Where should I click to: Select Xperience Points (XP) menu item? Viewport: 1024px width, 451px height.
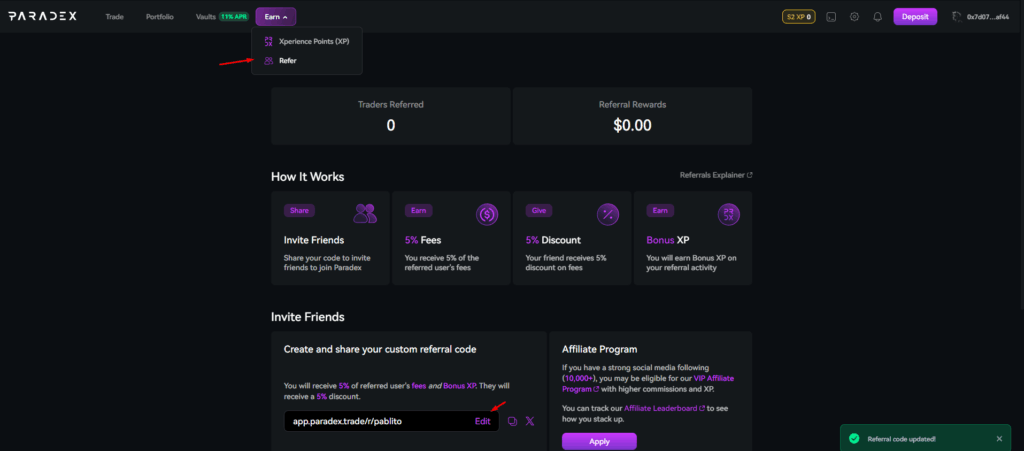[x=306, y=41]
